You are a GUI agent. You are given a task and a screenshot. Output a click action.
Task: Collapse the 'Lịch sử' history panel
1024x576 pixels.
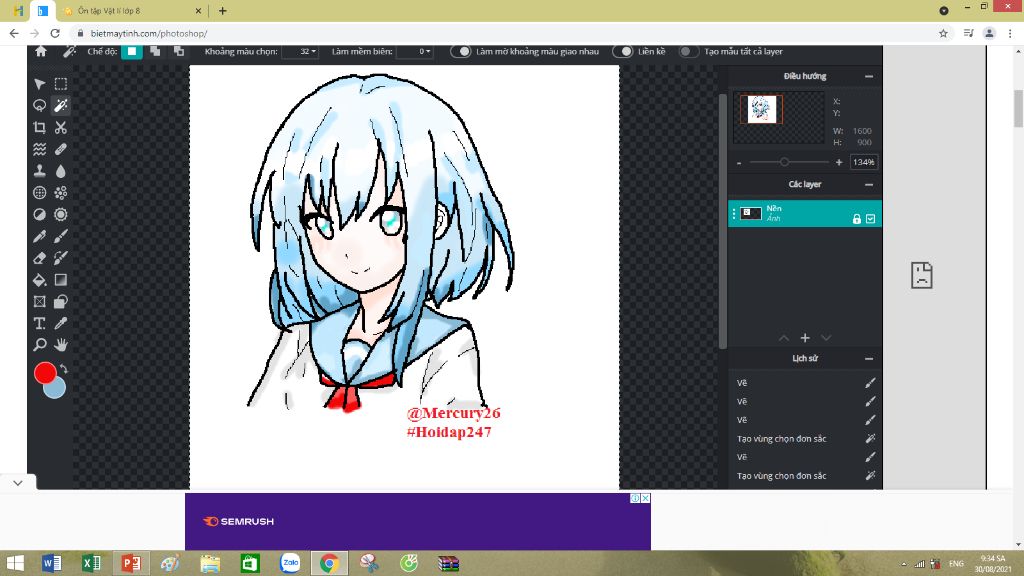click(x=869, y=359)
